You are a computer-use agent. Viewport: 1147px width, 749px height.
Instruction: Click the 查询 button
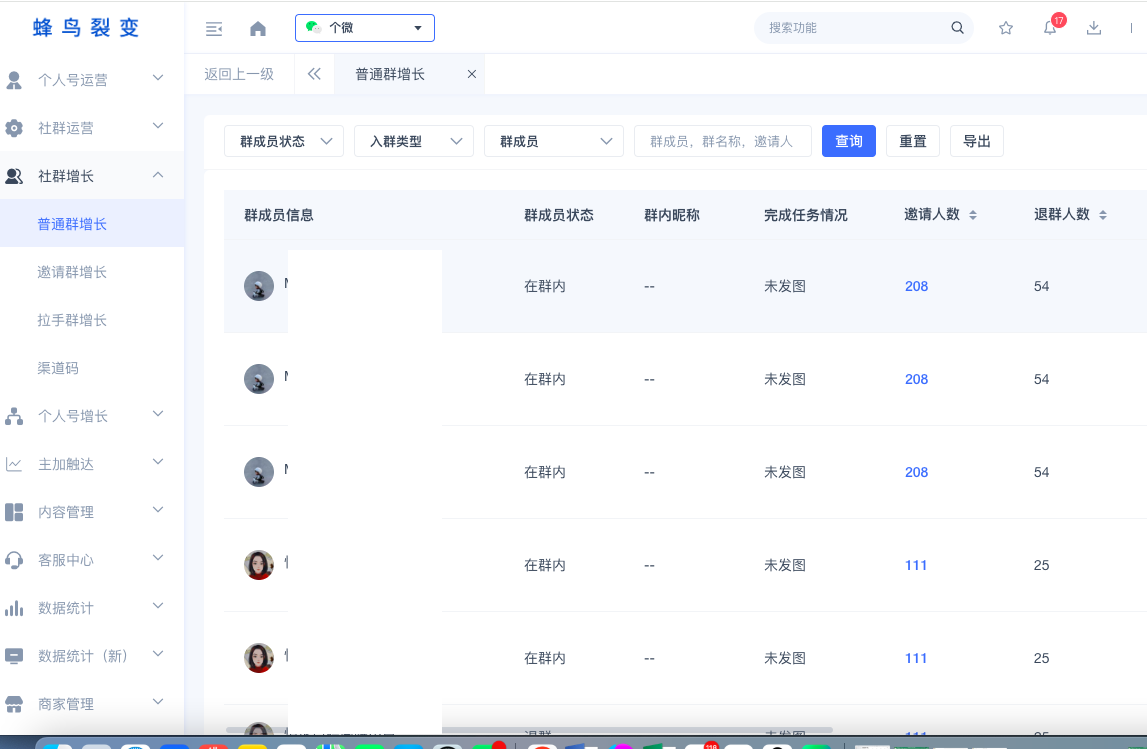tap(849, 142)
